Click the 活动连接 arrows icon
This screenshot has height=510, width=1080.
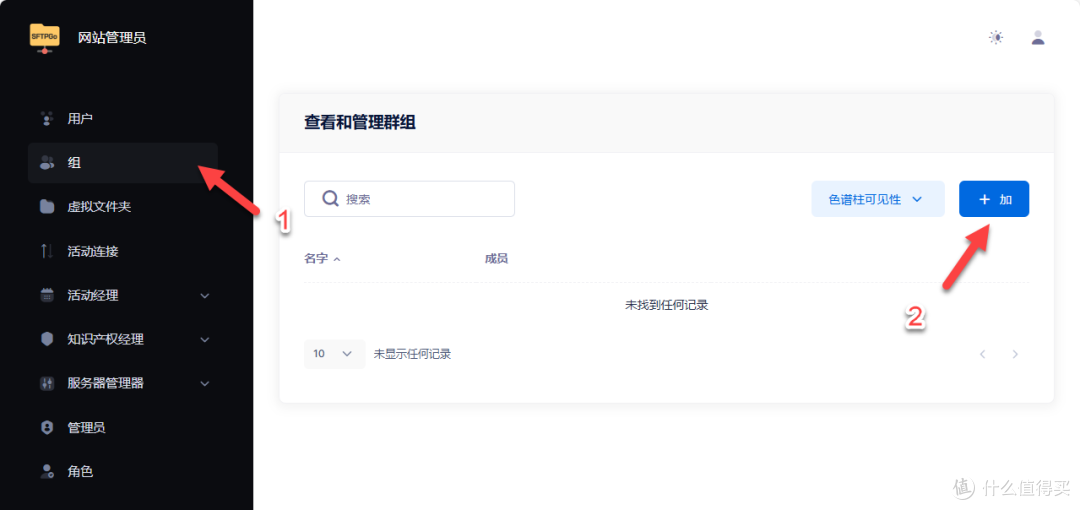[x=47, y=251]
